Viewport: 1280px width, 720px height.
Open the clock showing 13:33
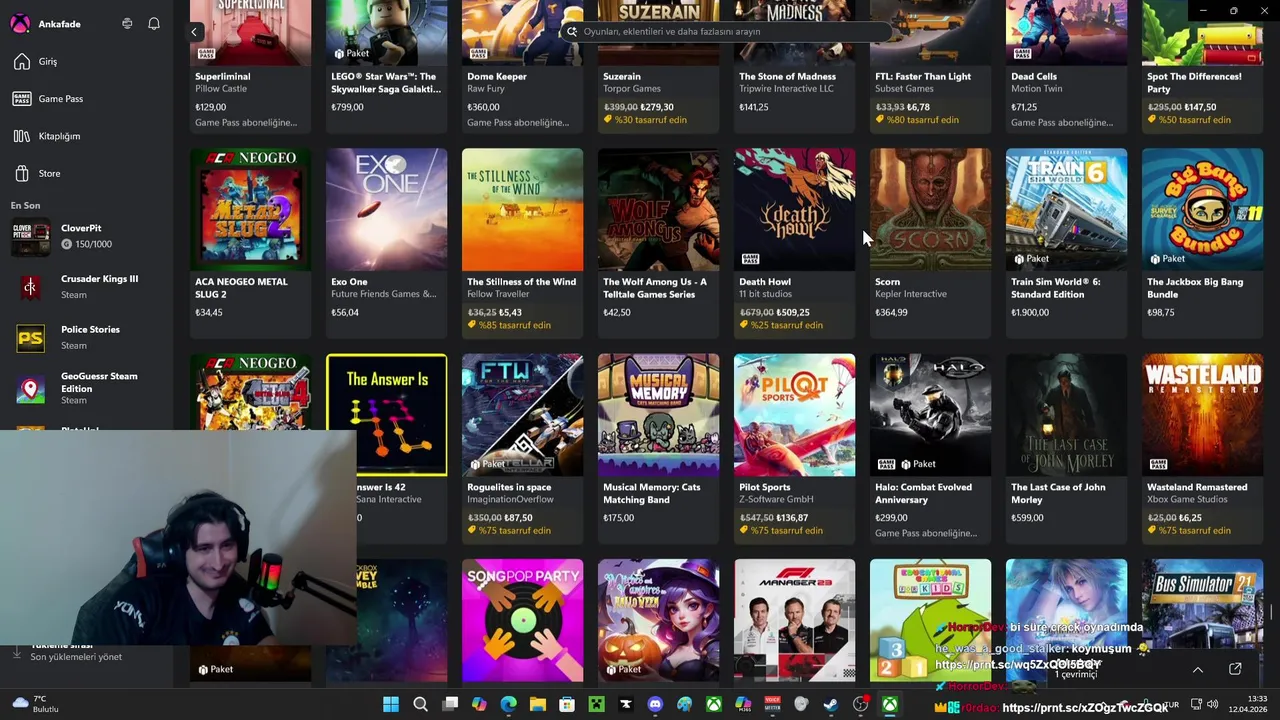click(x=1248, y=704)
